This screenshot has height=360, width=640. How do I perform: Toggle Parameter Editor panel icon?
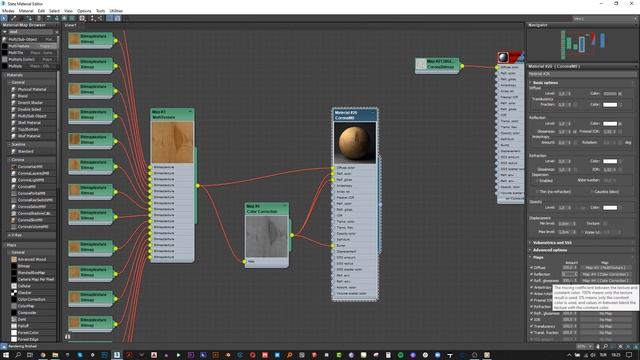tap(118, 18)
